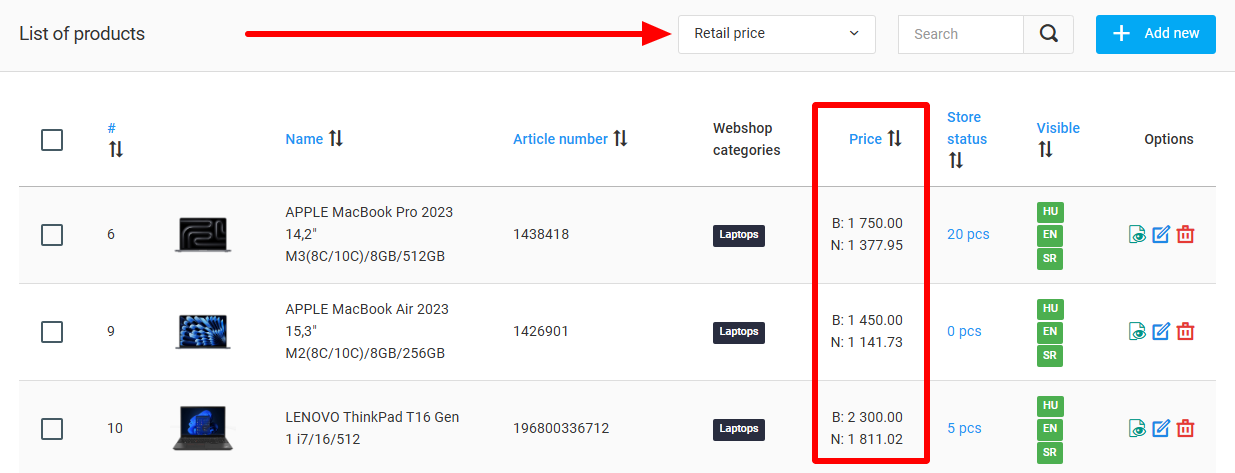Click the sort arrows beside Name
Image resolution: width=1235 pixels, height=473 pixels.
pyautogui.click(x=336, y=139)
